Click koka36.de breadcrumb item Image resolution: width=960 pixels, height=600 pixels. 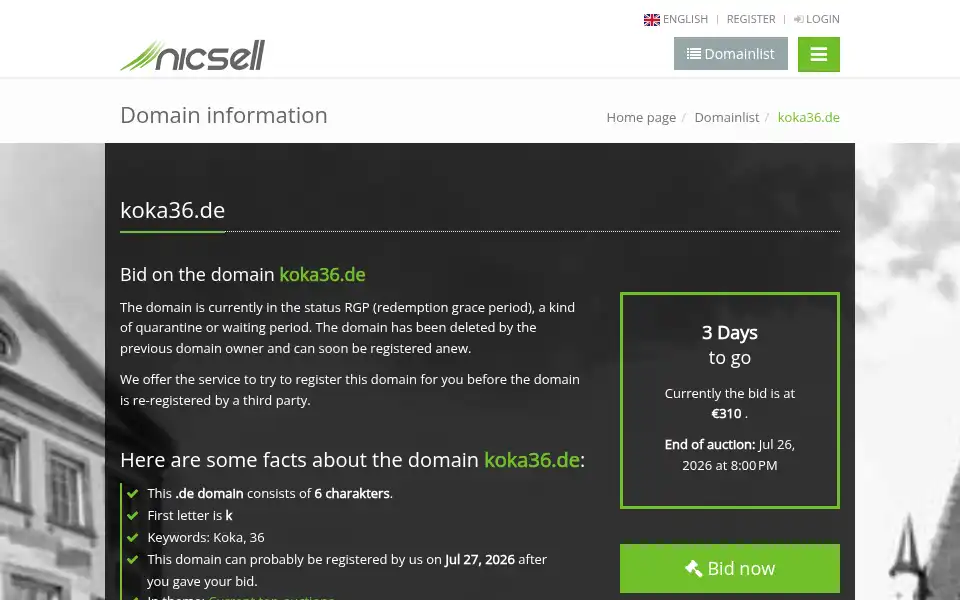click(808, 117)
